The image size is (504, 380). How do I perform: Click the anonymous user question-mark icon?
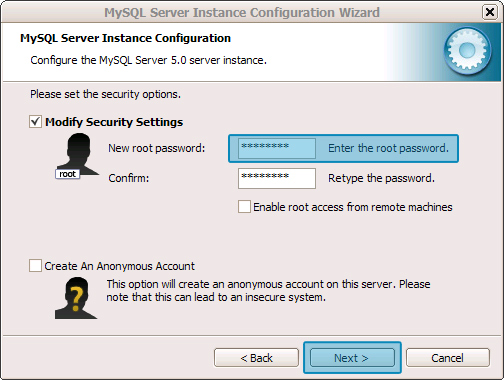tap(76, 298)
